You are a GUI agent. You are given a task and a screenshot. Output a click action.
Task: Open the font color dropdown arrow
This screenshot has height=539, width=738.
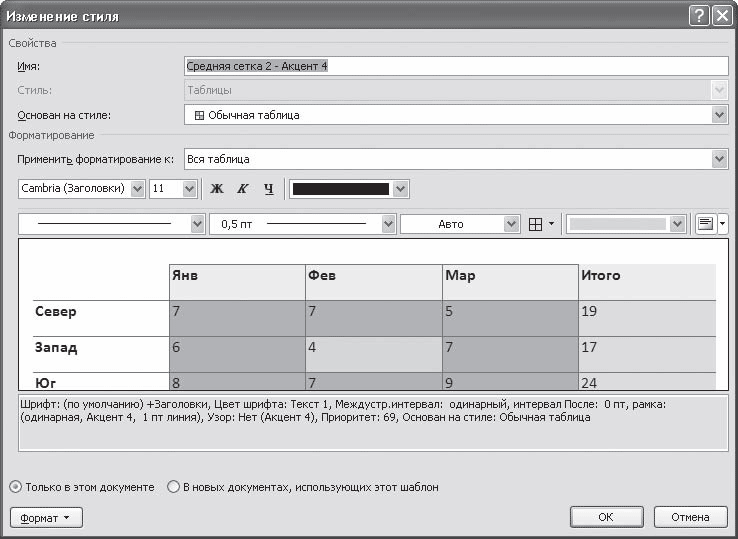400,189
